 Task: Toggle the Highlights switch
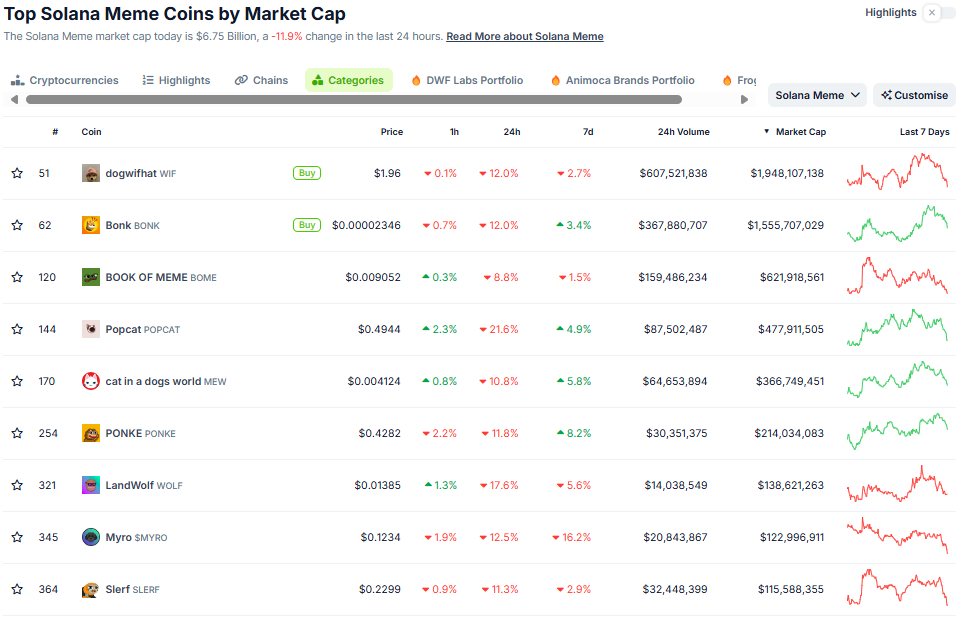coord(932,13)
